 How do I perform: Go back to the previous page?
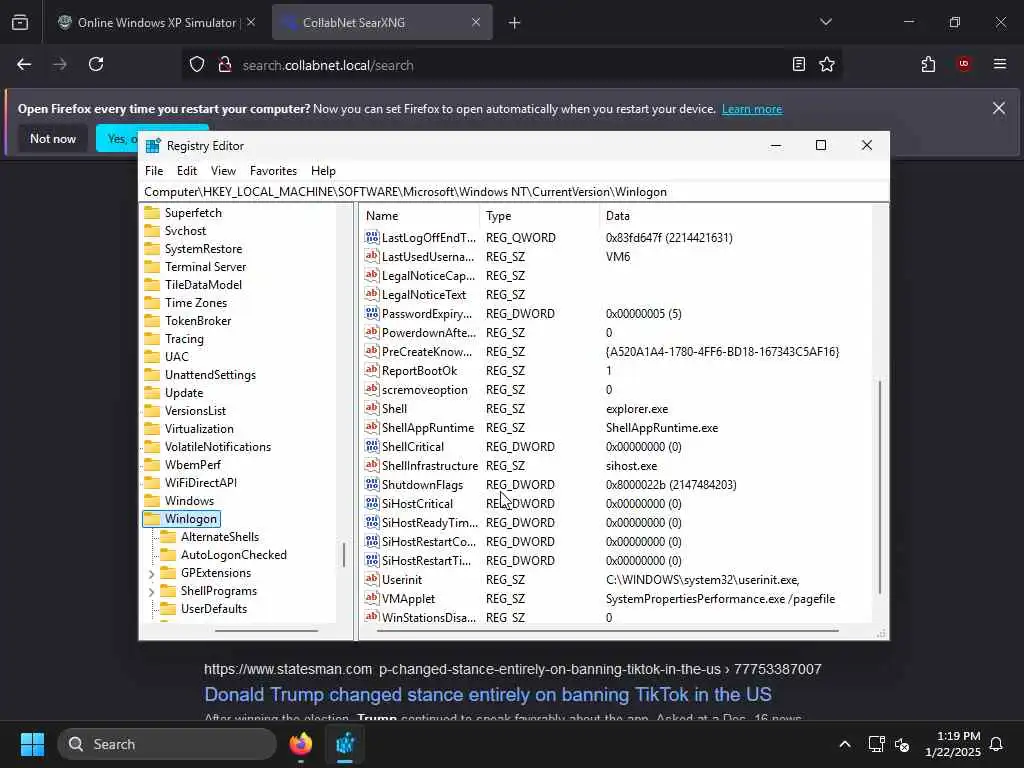tap(24, 64)
